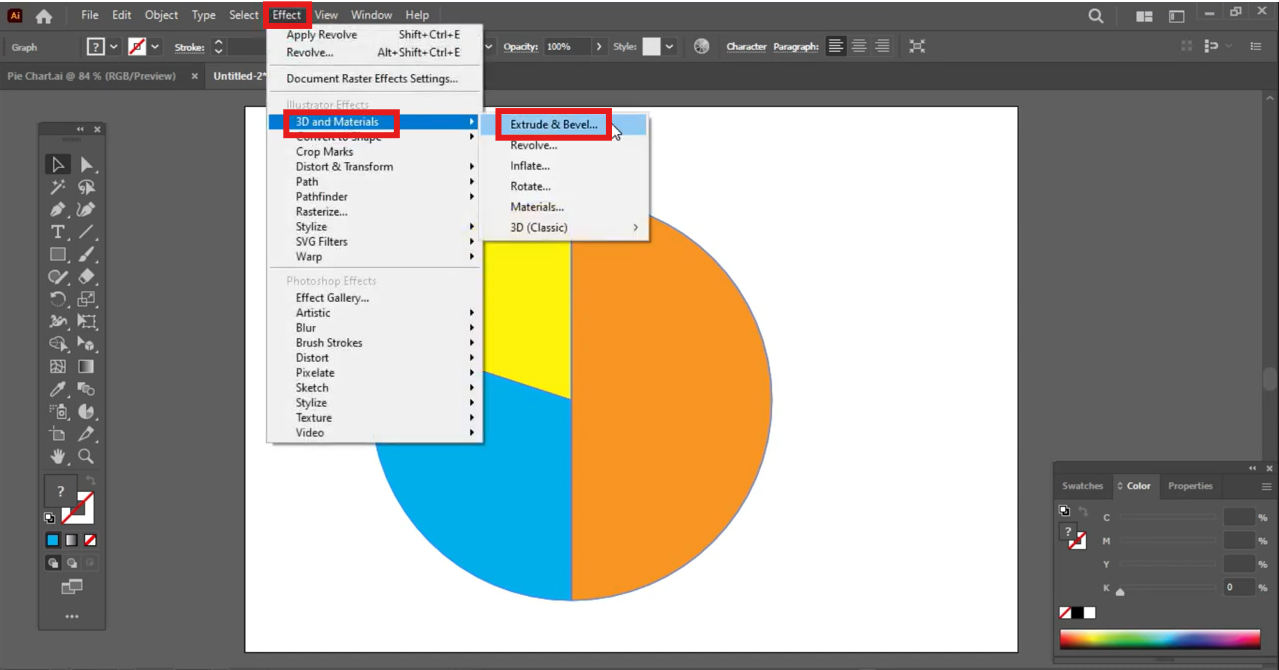Select the Shaper tool
Image resolution: width=1279 pixels, height=670 pixels.
pyautogui.click(x=58, y=277)
